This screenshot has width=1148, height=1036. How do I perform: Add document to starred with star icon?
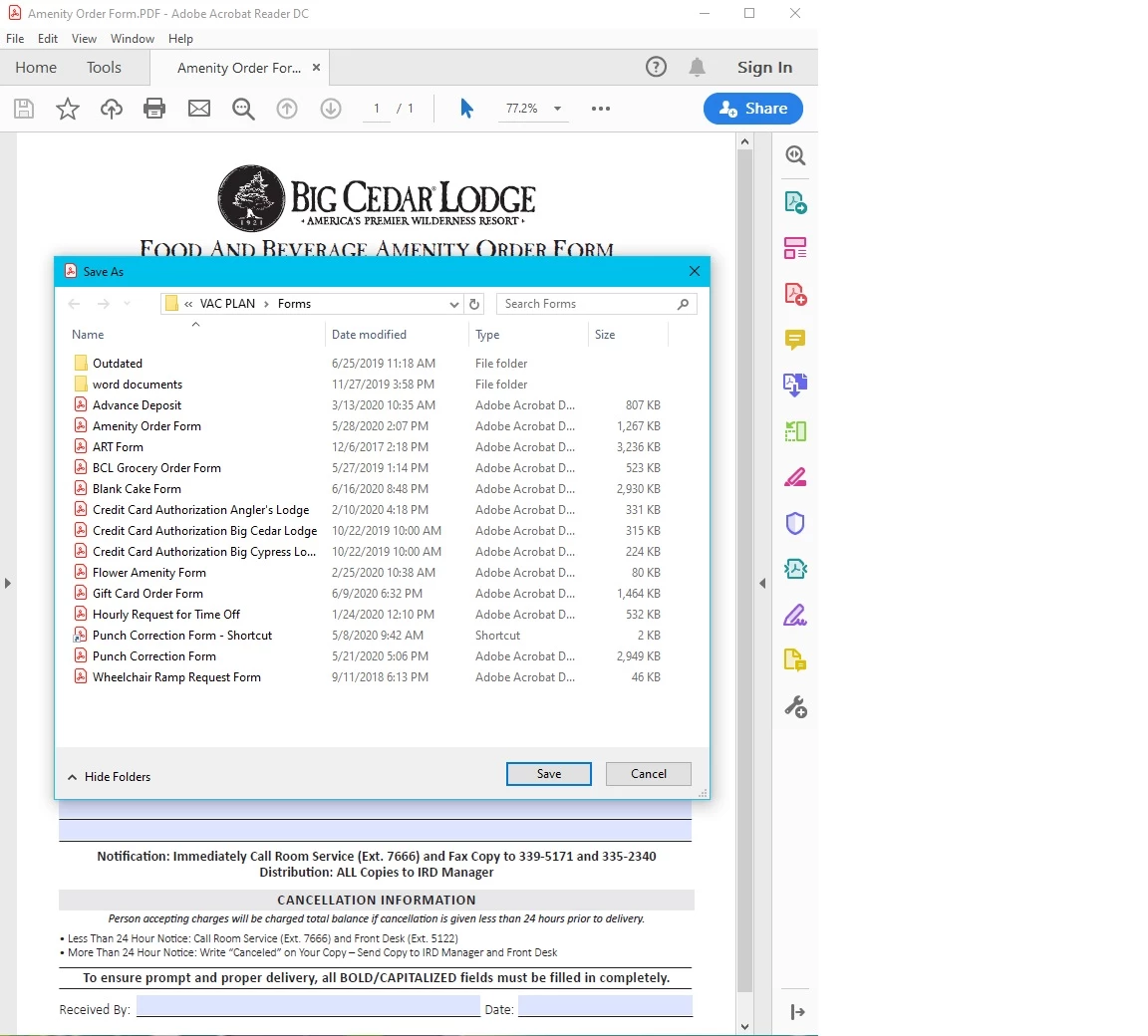(68, 109)
